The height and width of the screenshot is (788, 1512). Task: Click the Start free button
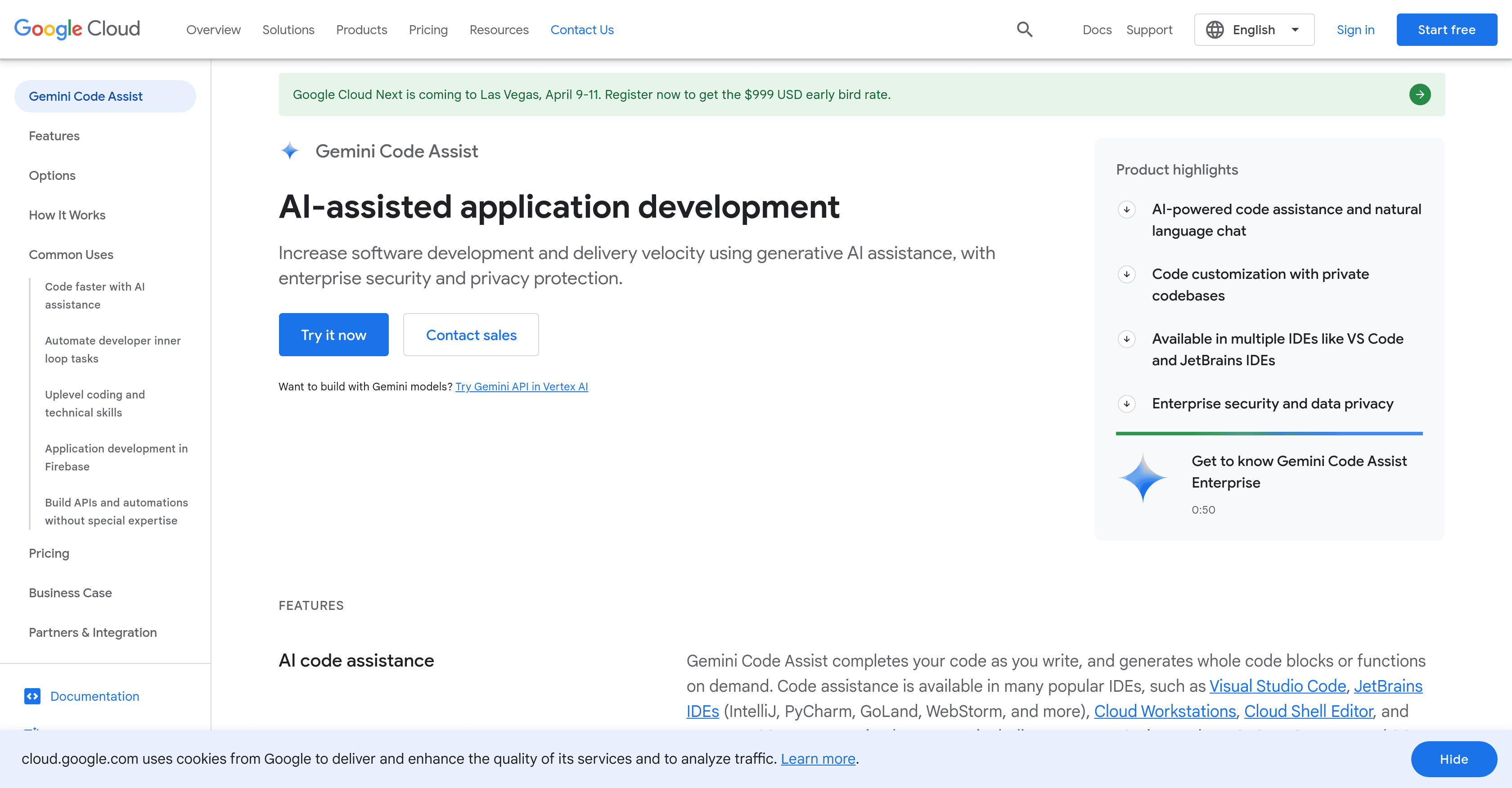(x=1446, y=30)
